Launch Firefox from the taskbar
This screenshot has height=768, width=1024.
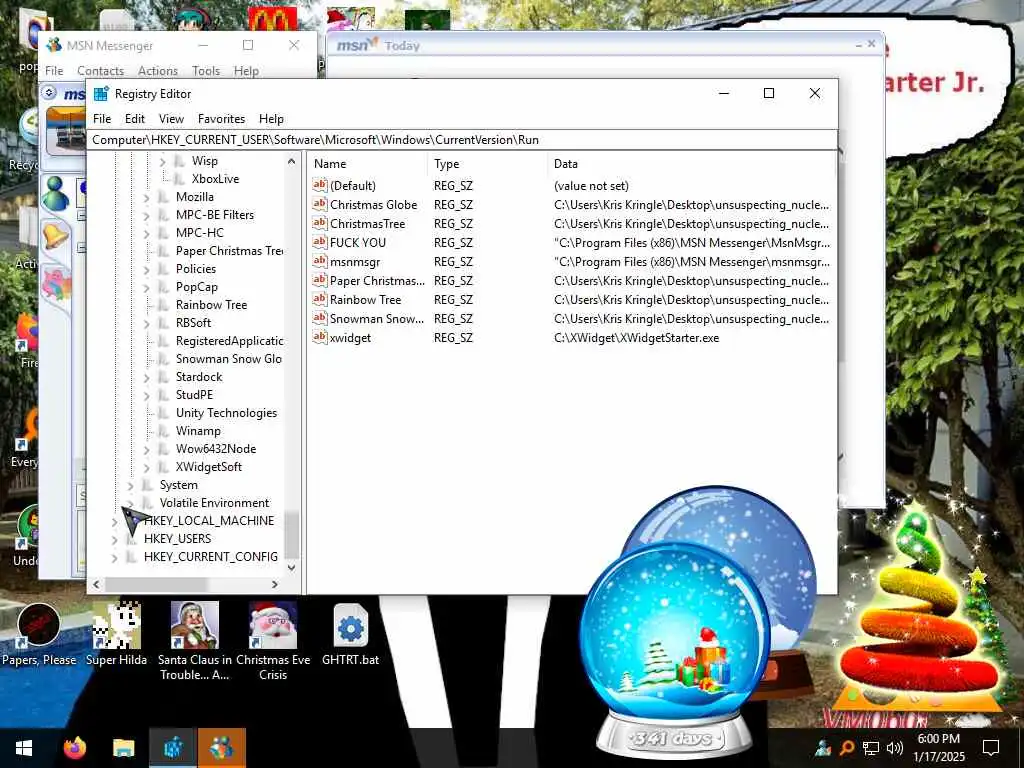coord(74,748)
